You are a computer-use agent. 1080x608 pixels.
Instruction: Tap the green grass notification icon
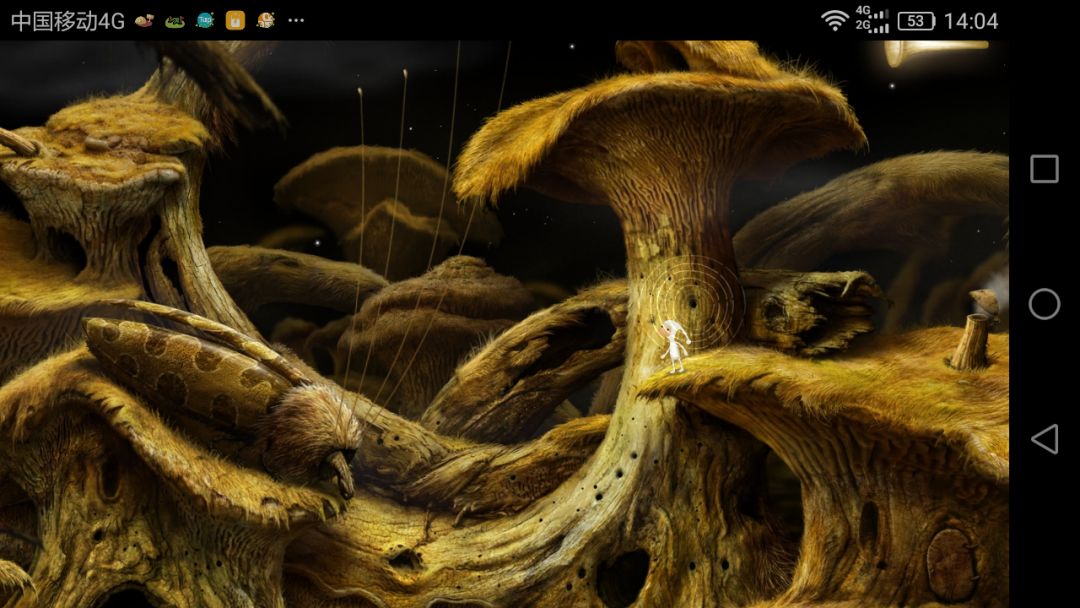pos(175,21)
